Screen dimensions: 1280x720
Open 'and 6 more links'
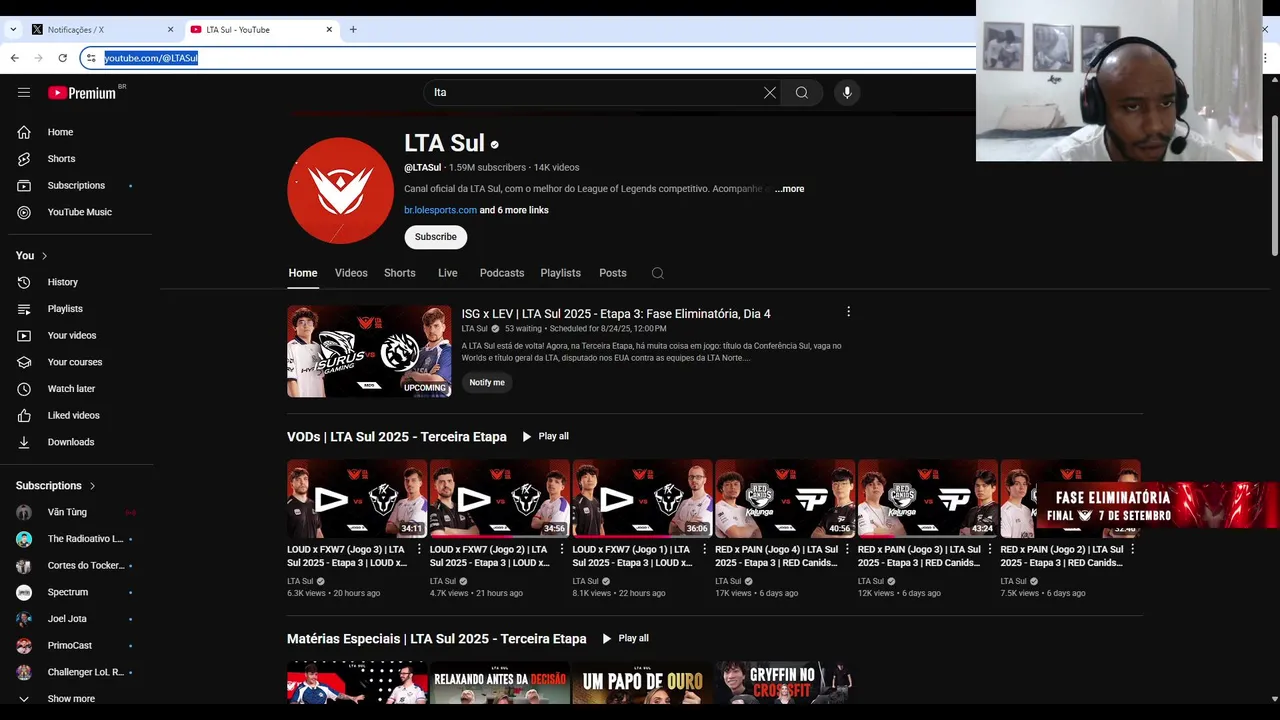click(514, 210)
